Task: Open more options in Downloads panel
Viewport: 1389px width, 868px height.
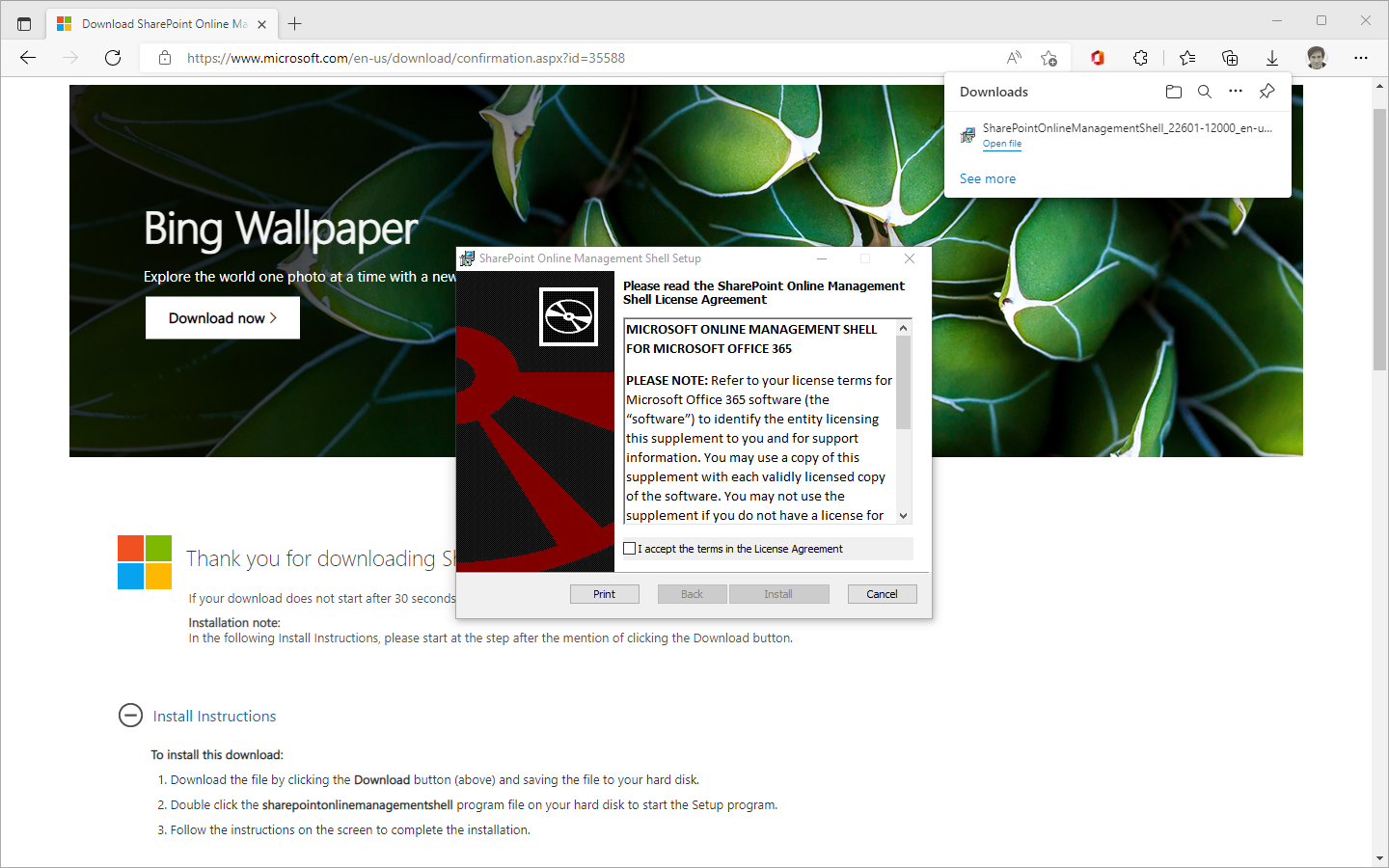Action: pyautogui.click(x=1236, y=91)
